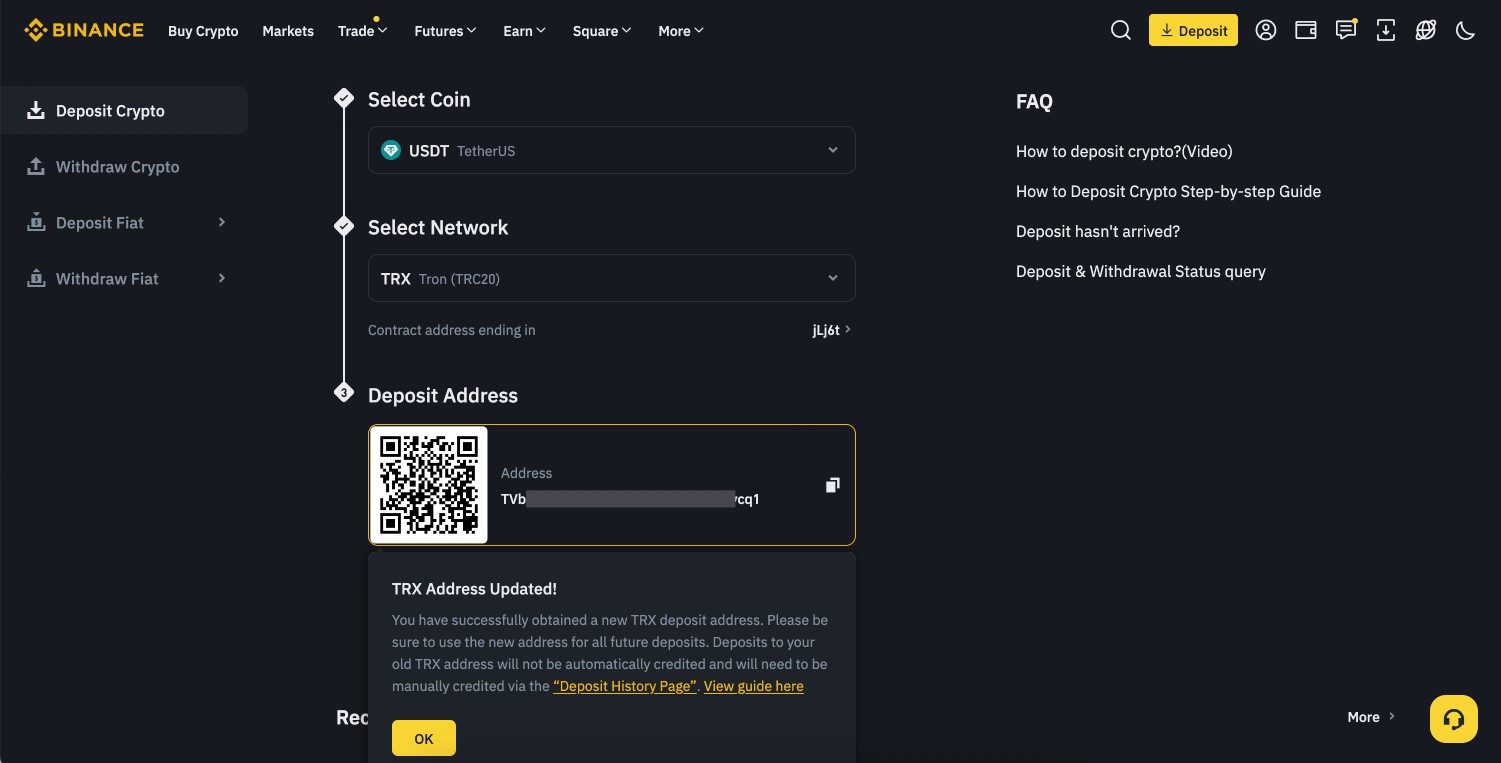Open the support headset chat button

click(1454, 719)
